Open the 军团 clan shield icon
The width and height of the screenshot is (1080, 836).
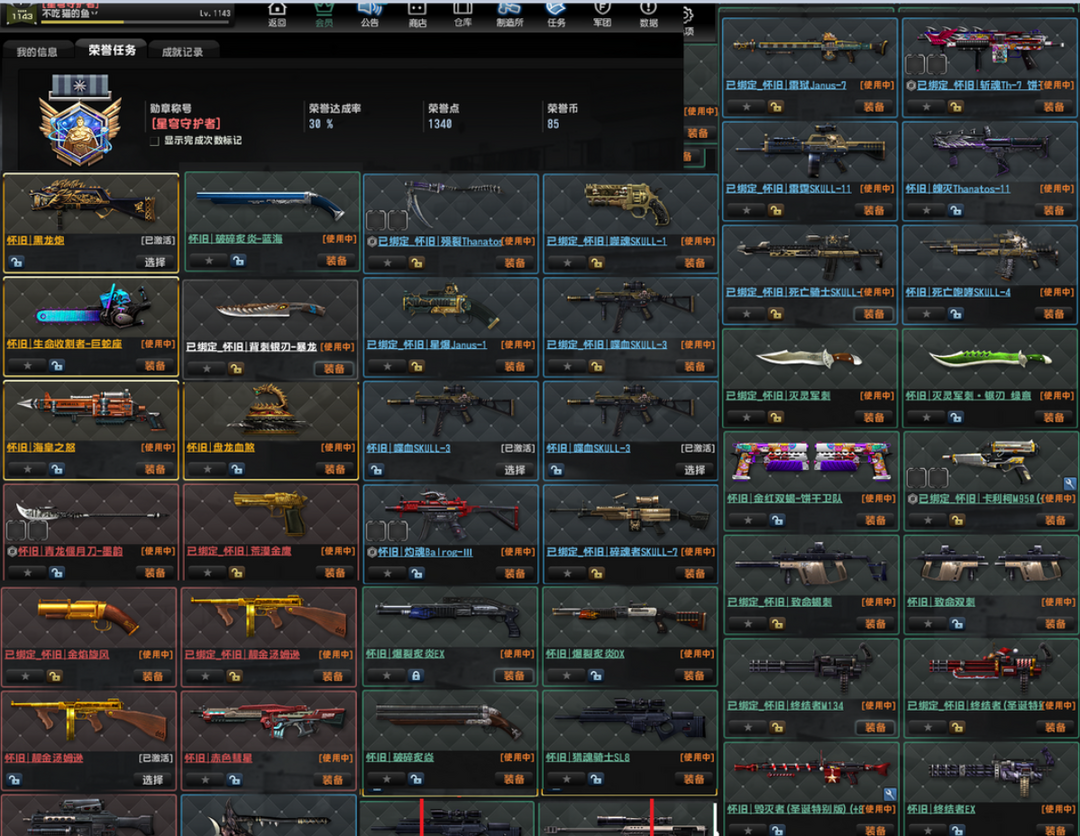602,14
